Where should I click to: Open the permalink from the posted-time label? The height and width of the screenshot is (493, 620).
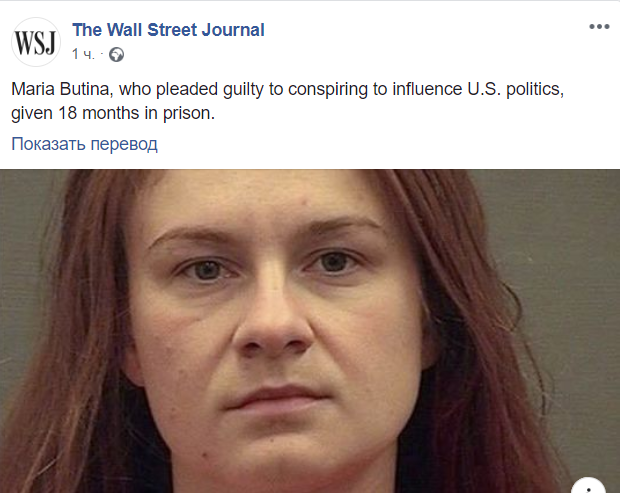point(83,55)
